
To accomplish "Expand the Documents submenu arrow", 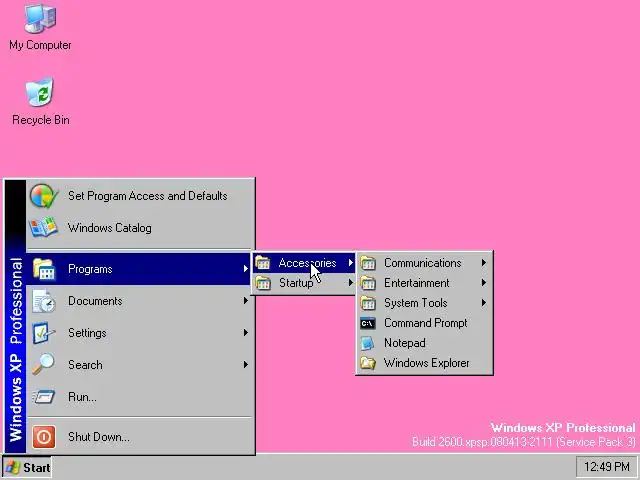I will click(x=245, y=300).
